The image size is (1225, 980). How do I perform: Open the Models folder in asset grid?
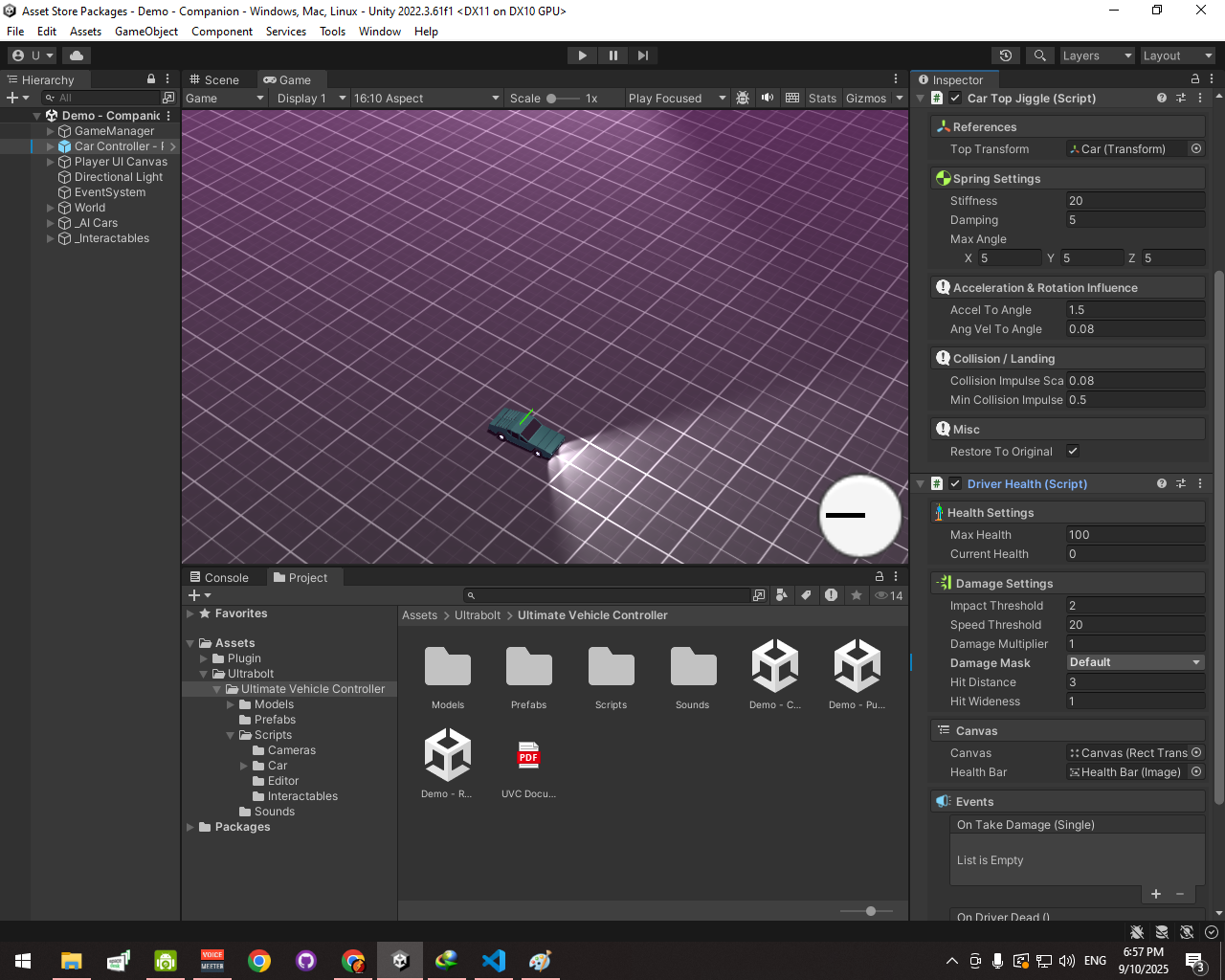click(x=448, y=676)
